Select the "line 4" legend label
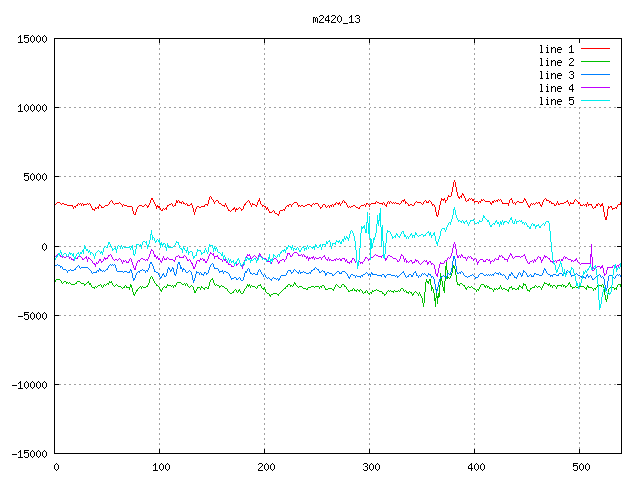The width and height of the screenshot is (640, 480). (x=557, y=88)
